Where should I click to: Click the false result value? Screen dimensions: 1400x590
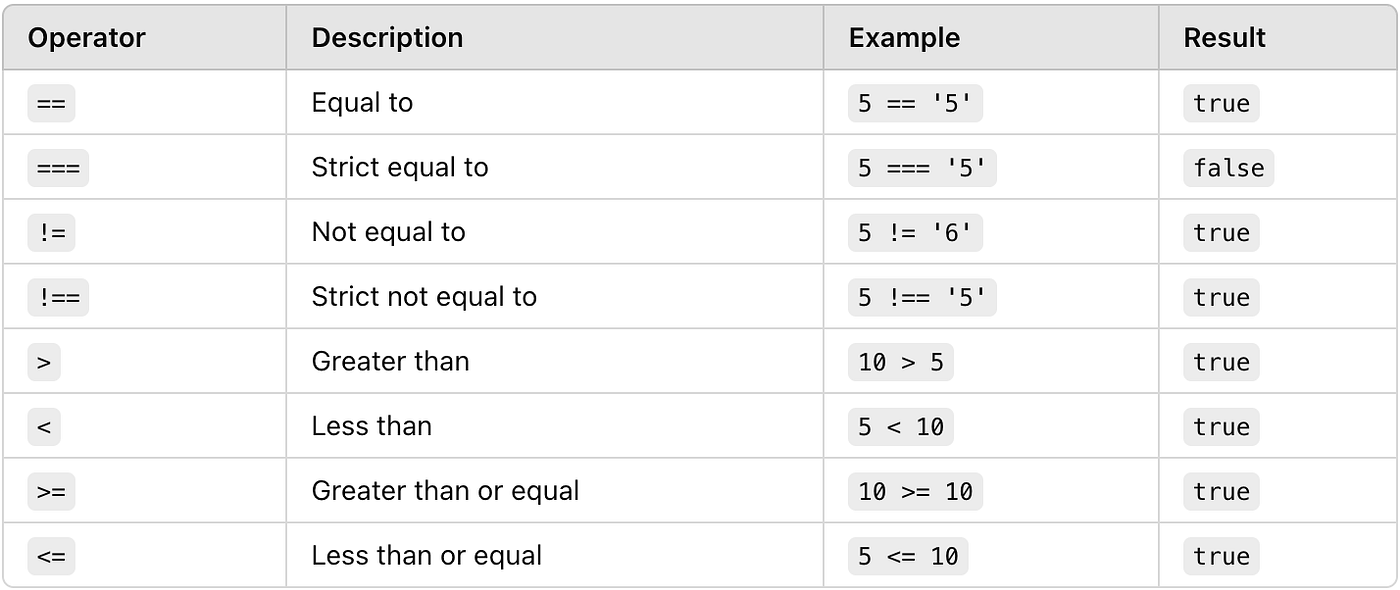pyautogui.click(x=1229, y=168)
